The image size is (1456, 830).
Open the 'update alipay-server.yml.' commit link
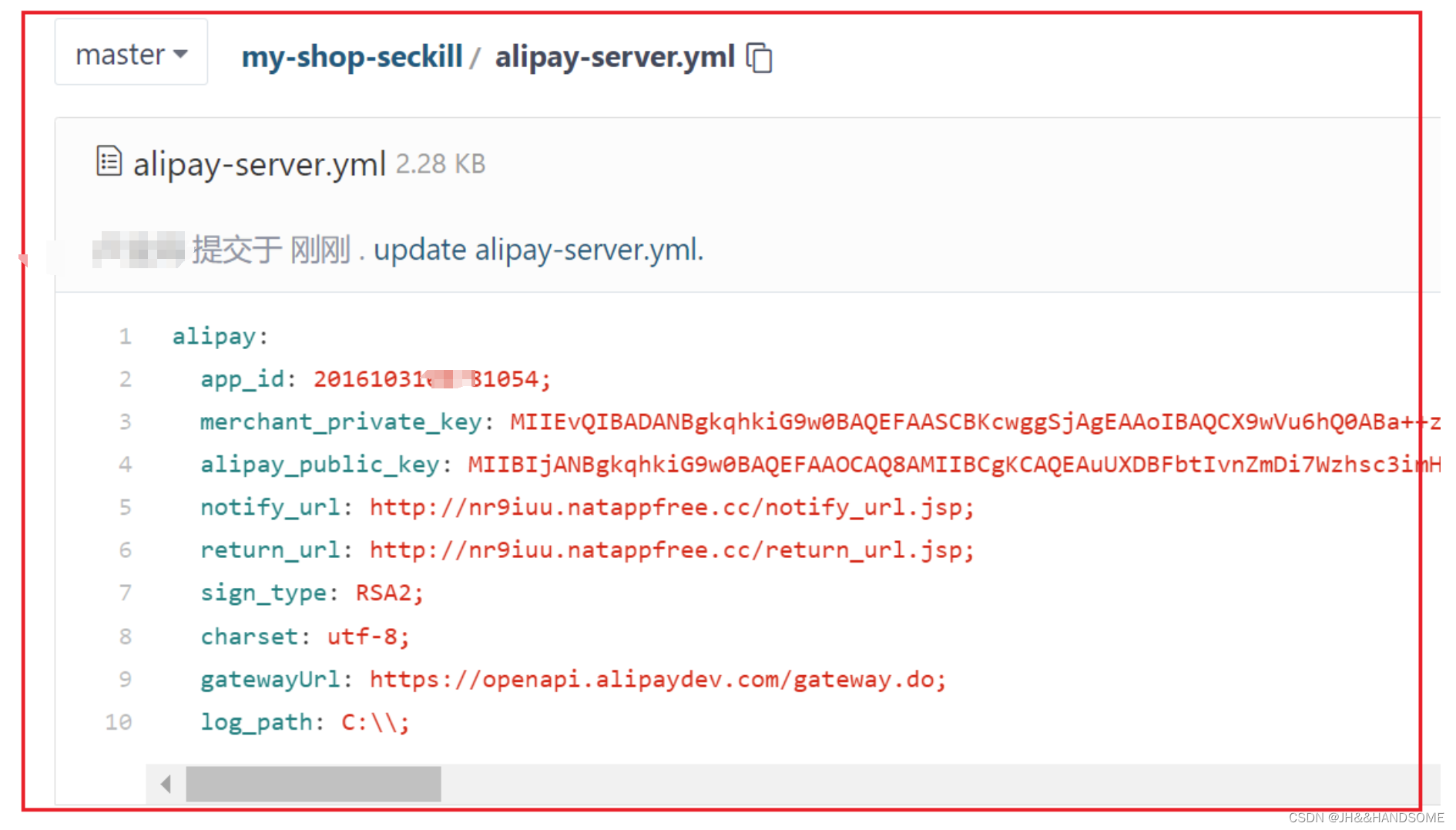(538, 250)
